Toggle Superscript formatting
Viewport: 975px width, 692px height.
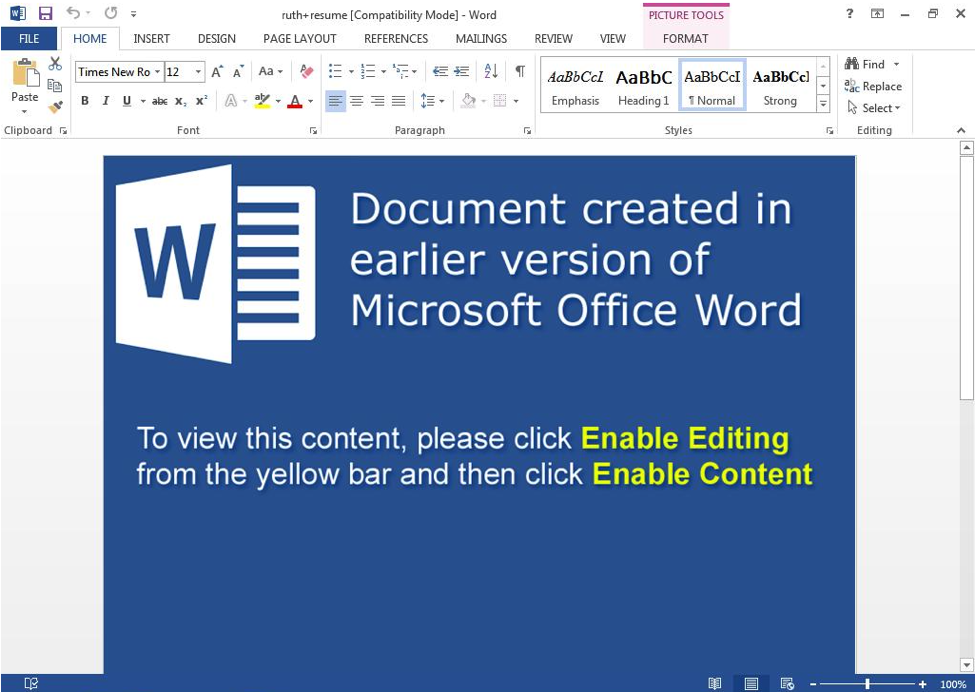201,101
